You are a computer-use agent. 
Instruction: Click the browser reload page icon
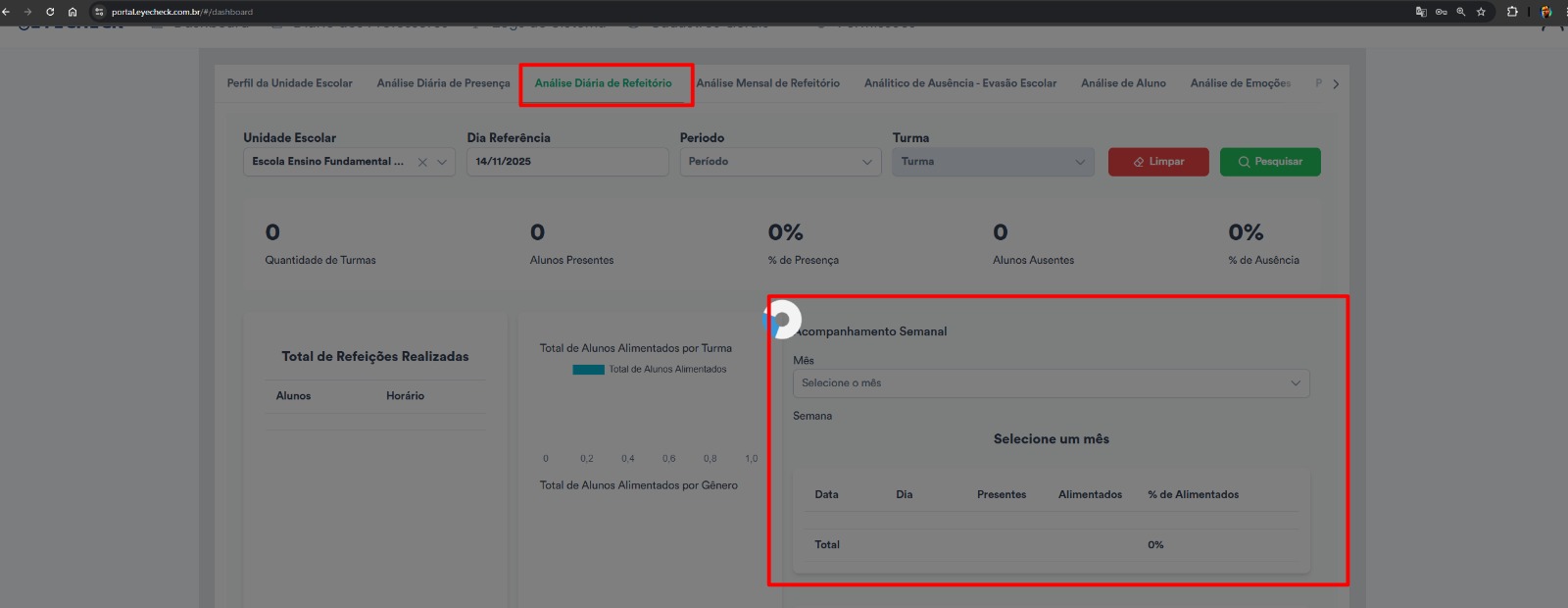pos(50,12)
